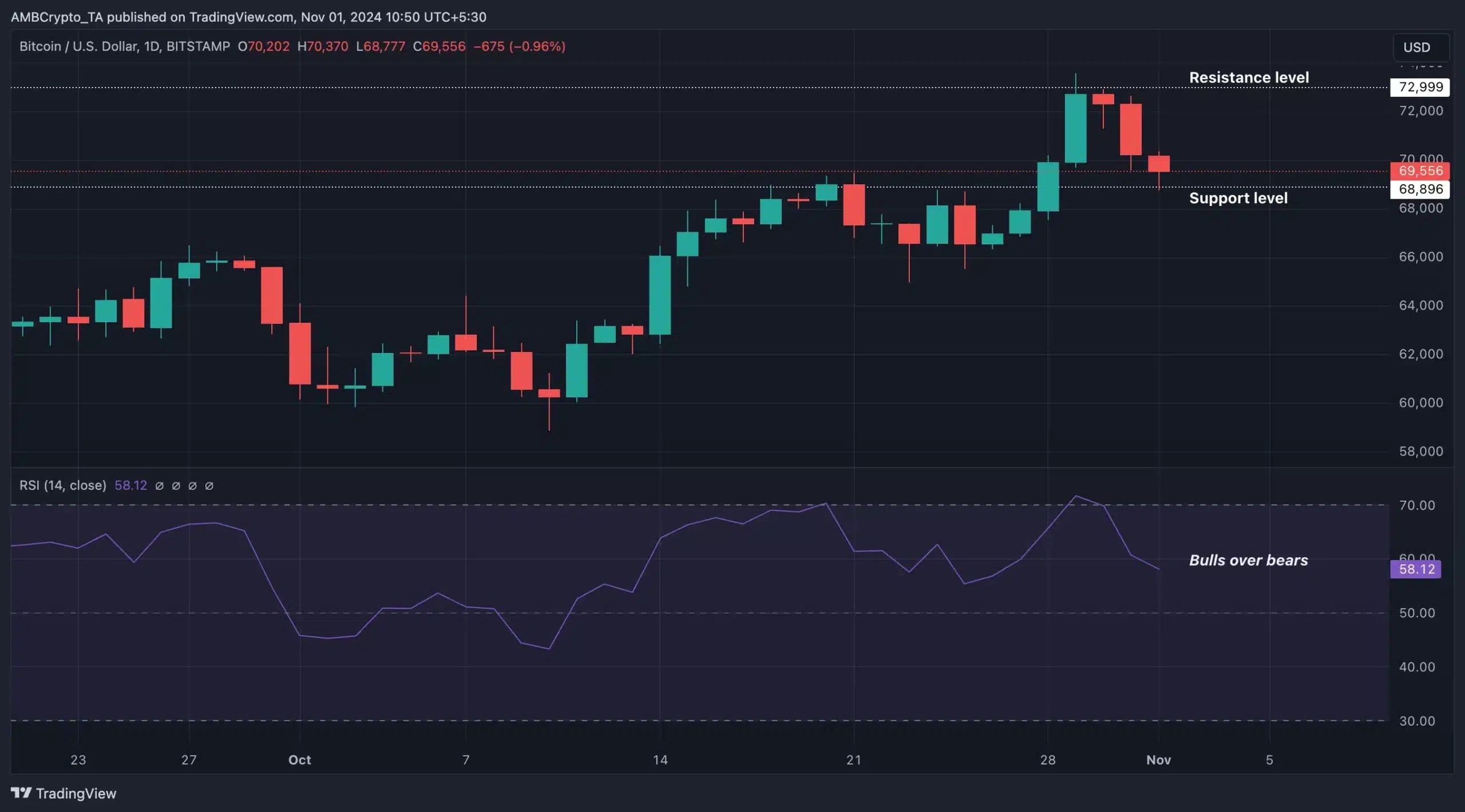Image resolution: width=1465 pixels, height=812 pixels.
Task: Click the fourth ∅ icon in the RSI row
Action: [x=209, y=486]
